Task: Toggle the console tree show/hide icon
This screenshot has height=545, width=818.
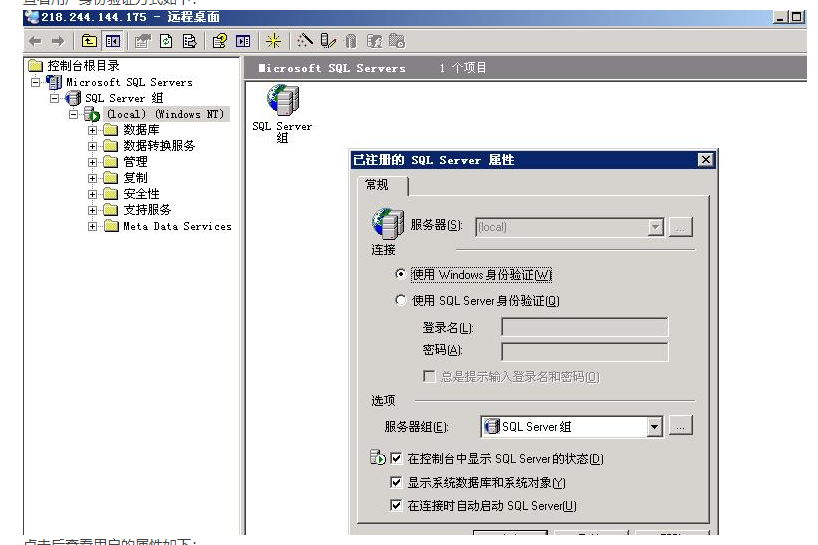Action: pyautogui.click(x=113, y=41)
